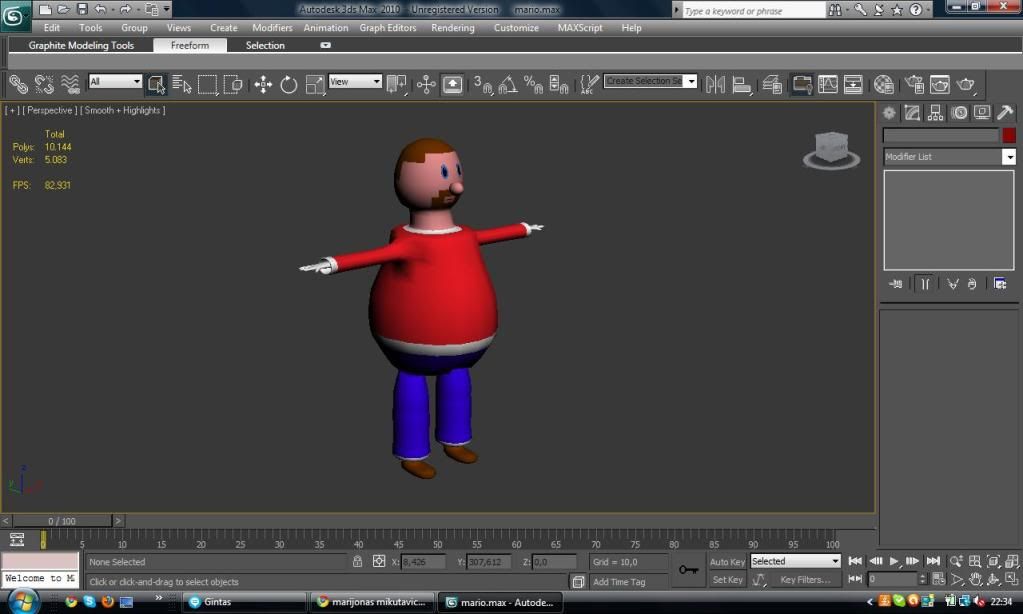Select the Select and Link tool
Screen dimensions: 1023x614
tap(18, 84)
